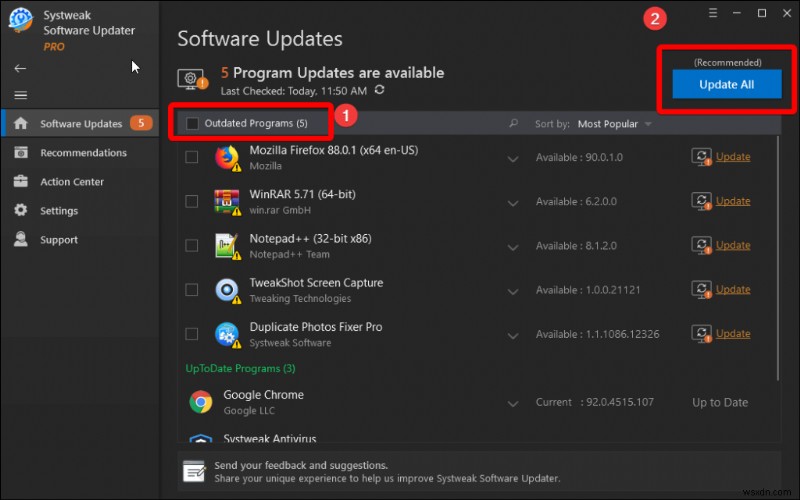Click Available : 8.1.2.0 version text
Screen dimensions: 800x500
click(x=576, y=246)
